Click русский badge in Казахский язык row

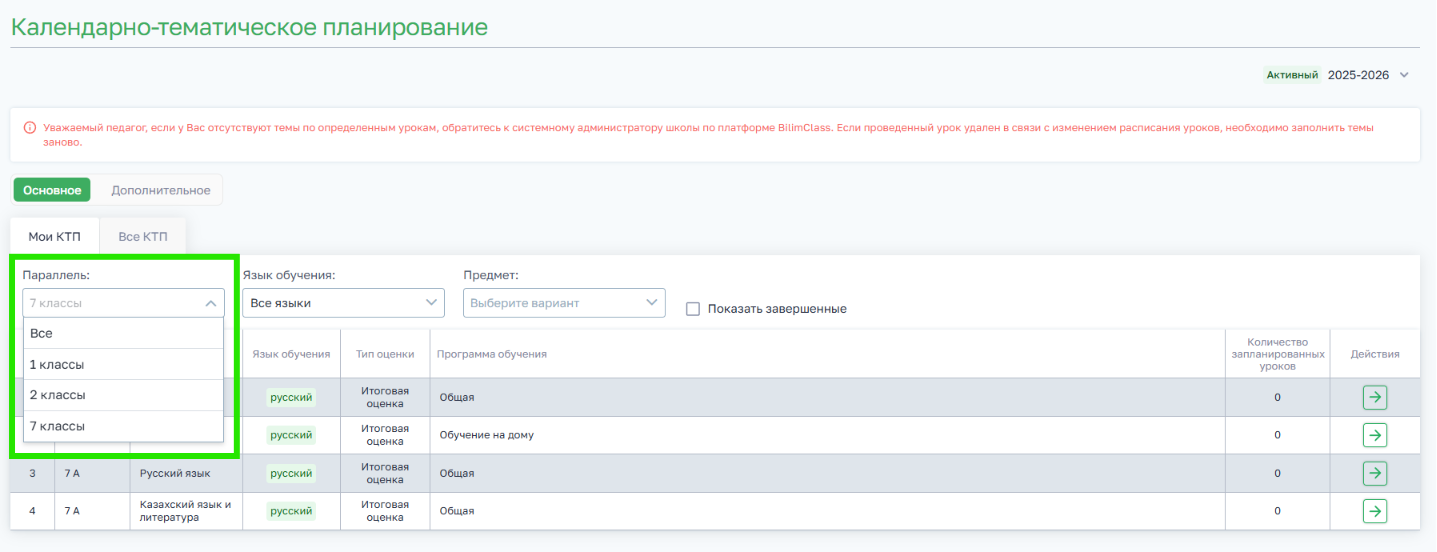click(291, 511)
